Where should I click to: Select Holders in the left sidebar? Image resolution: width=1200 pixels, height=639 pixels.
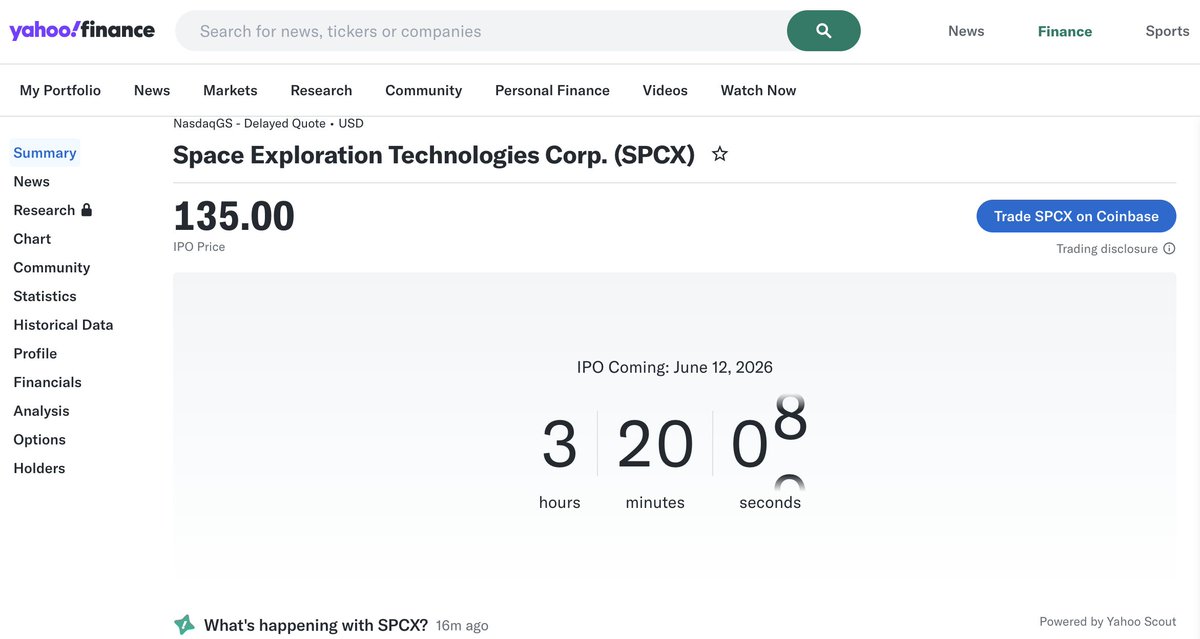[x=39, y=468]
